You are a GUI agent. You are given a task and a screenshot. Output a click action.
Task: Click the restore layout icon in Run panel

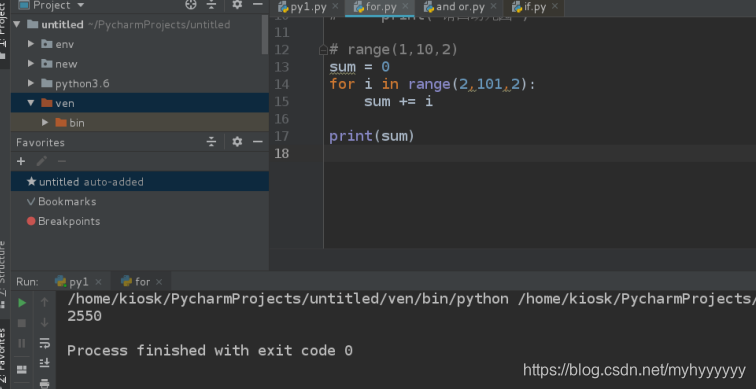22,370
